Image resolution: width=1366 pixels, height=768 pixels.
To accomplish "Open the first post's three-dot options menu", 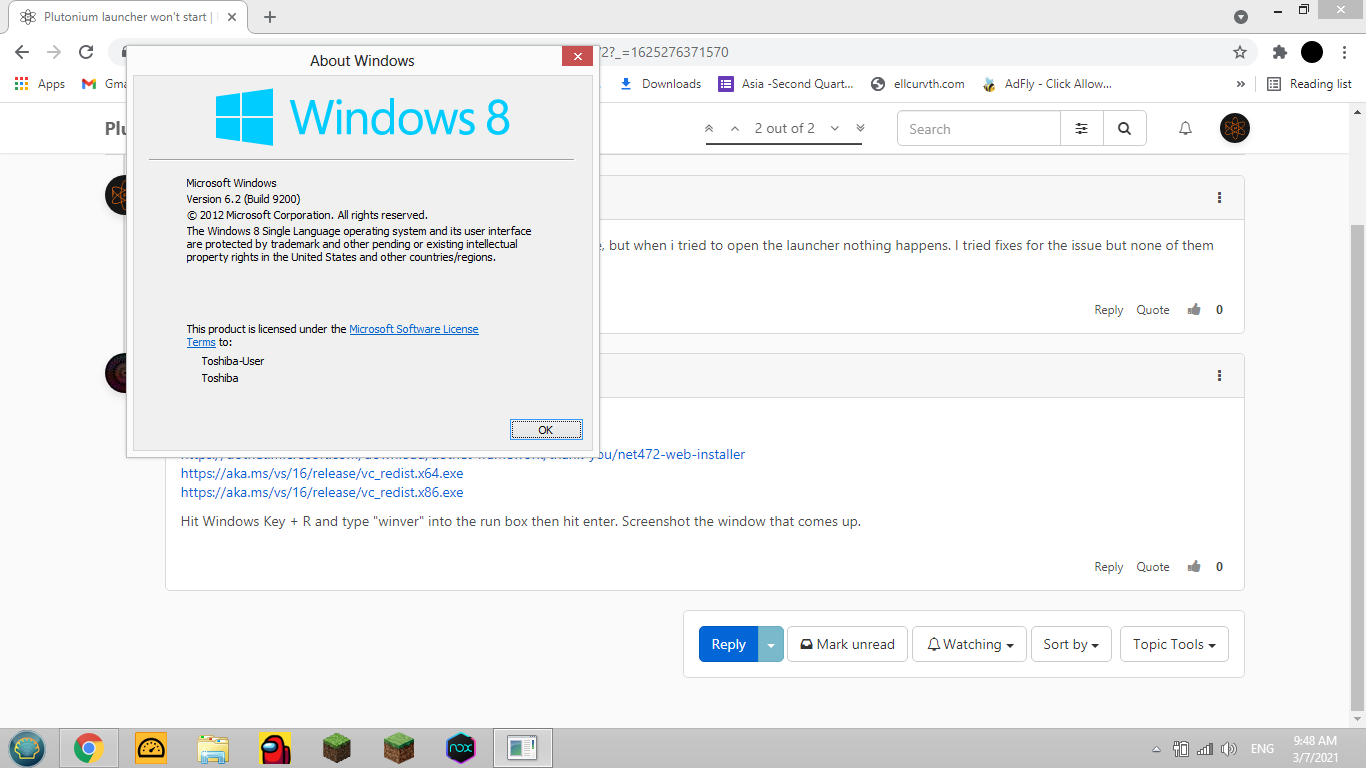I will [x=1219, y=198].
